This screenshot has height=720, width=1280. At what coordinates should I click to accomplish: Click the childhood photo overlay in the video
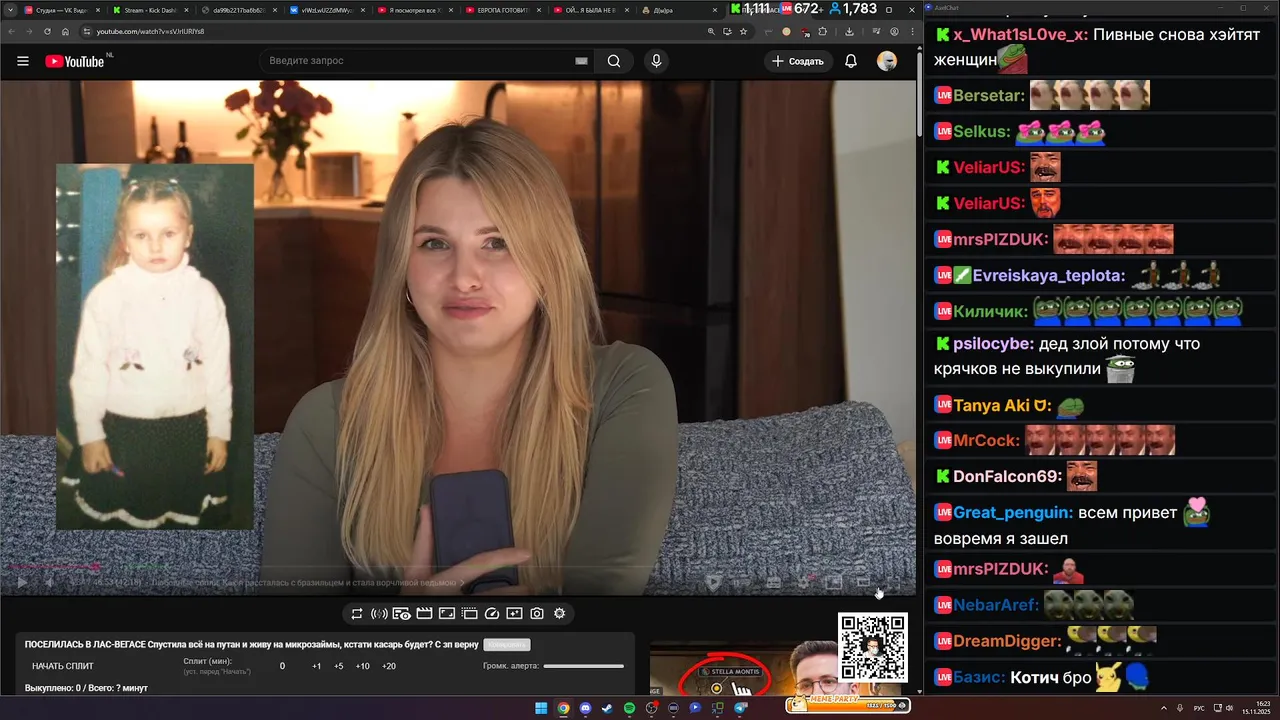point(154,346)
